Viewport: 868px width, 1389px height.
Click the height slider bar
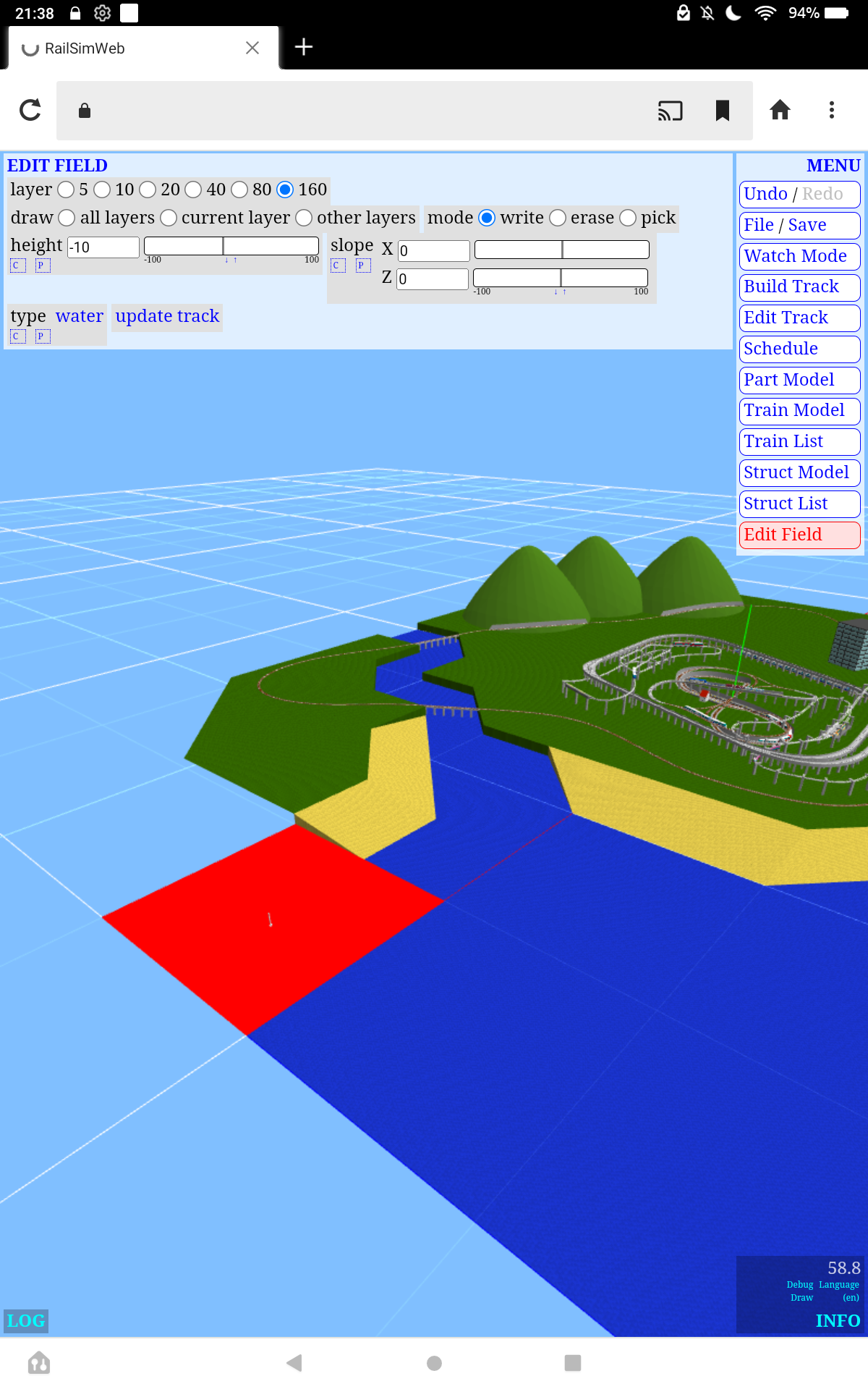pos(231,246)
